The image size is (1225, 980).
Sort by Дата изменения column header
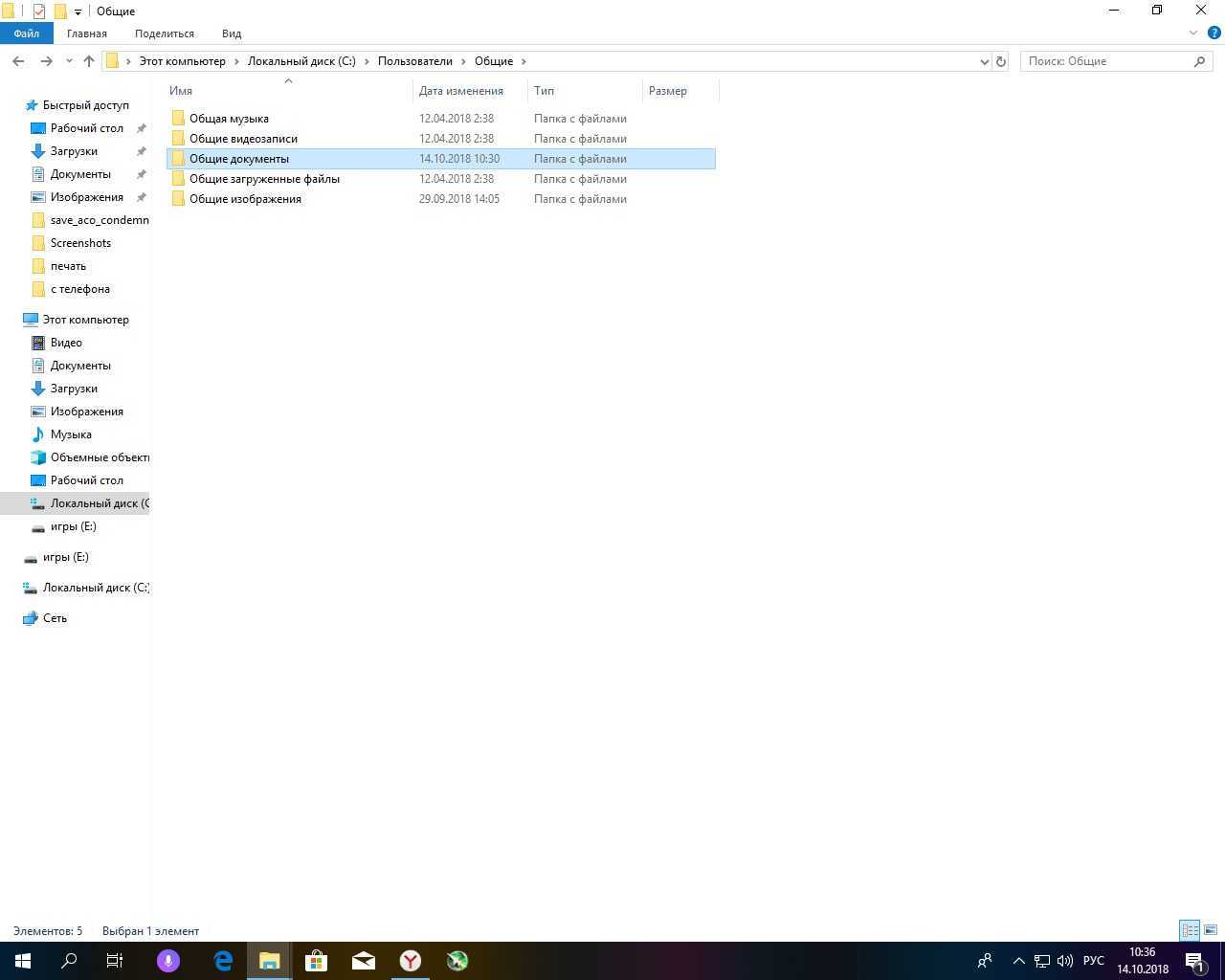pos(460,91)
